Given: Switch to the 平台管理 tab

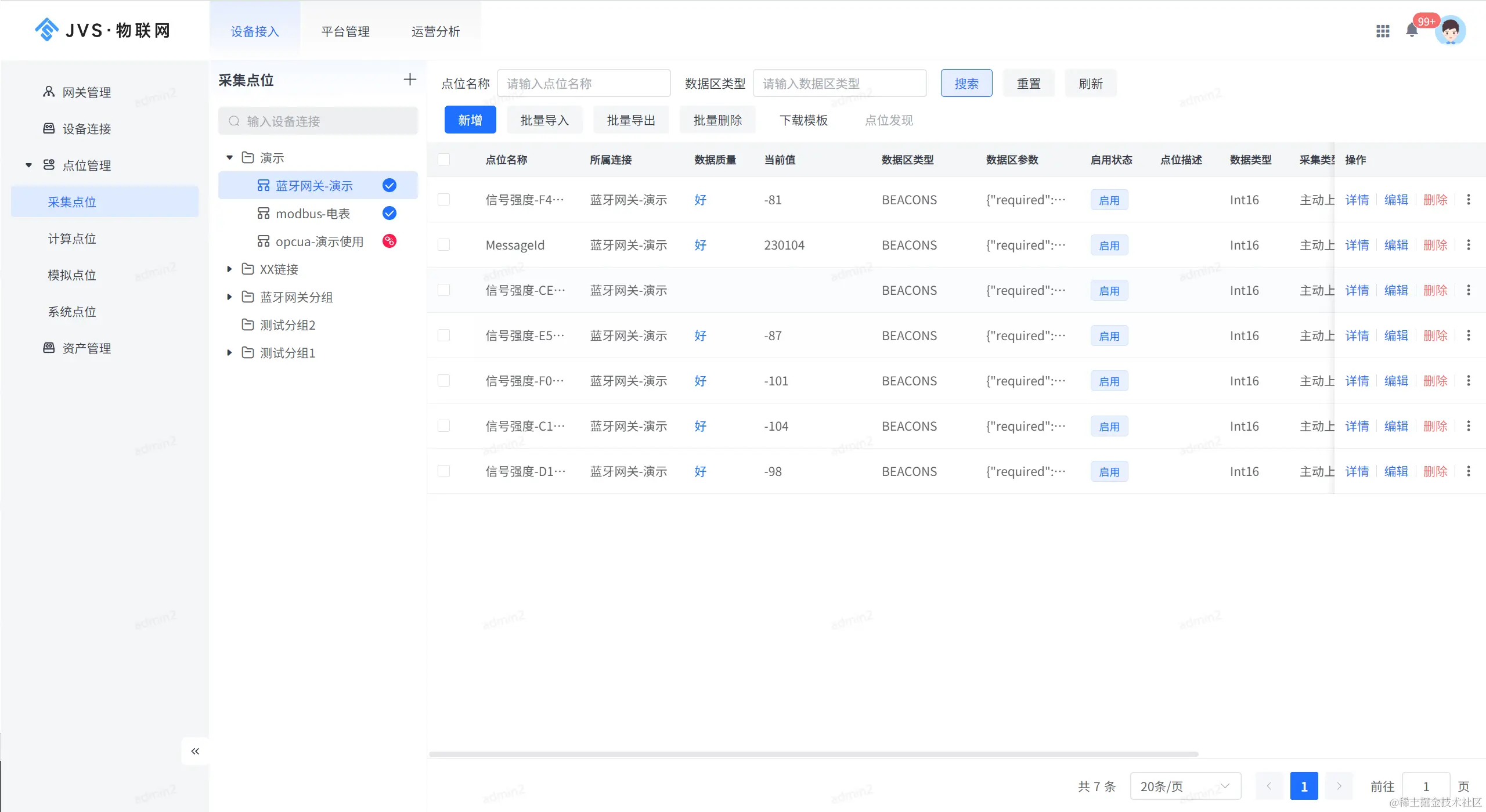Looking at the screenshot, I should (x=345, y=31).
